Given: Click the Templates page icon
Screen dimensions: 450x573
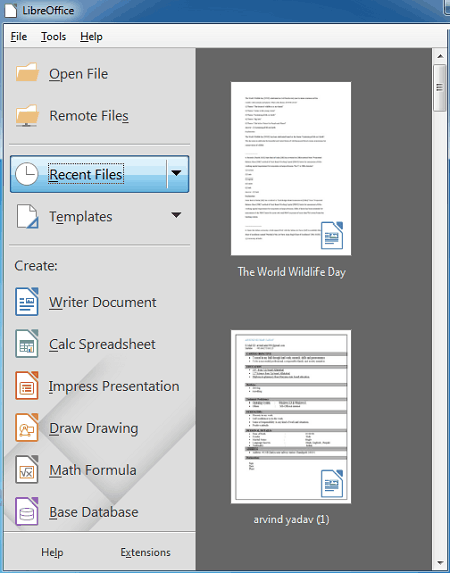Looking at the screenshot, I should (27, 216).
